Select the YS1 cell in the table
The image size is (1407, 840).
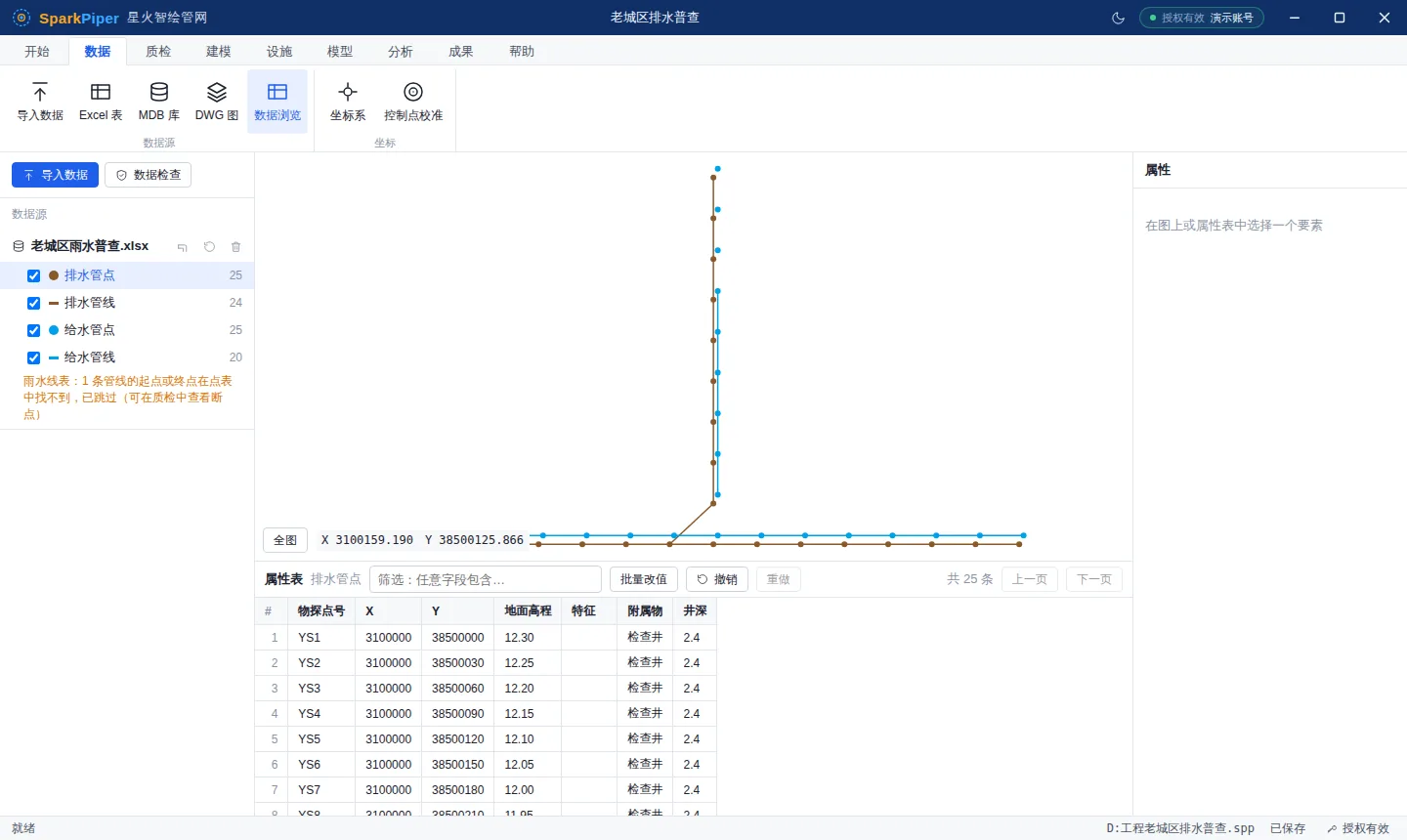pyautogui.click(x=321, y=638)
